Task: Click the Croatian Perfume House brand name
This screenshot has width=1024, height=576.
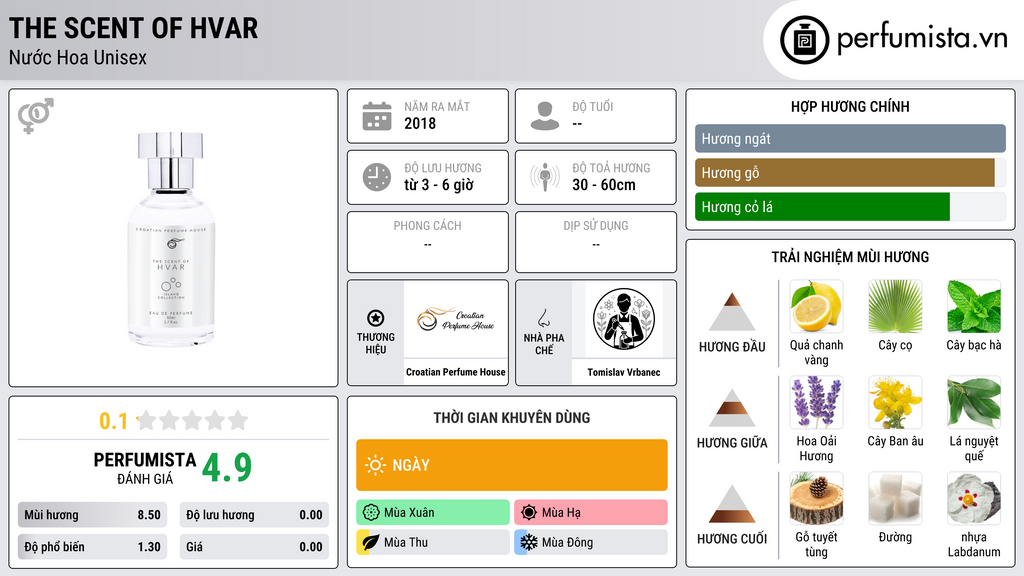Action: tap(456, 372)
